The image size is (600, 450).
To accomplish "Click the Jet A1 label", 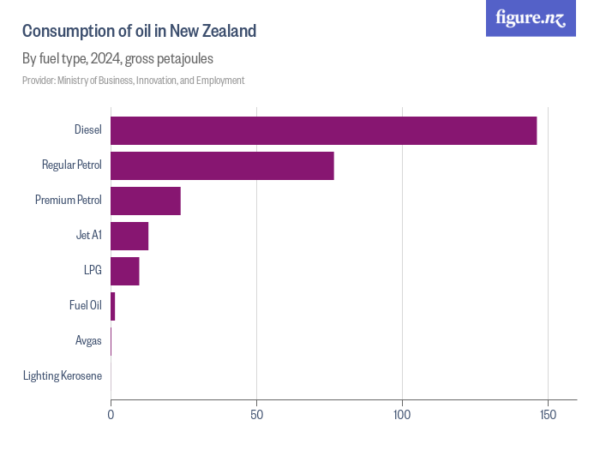I will (89, 235).
